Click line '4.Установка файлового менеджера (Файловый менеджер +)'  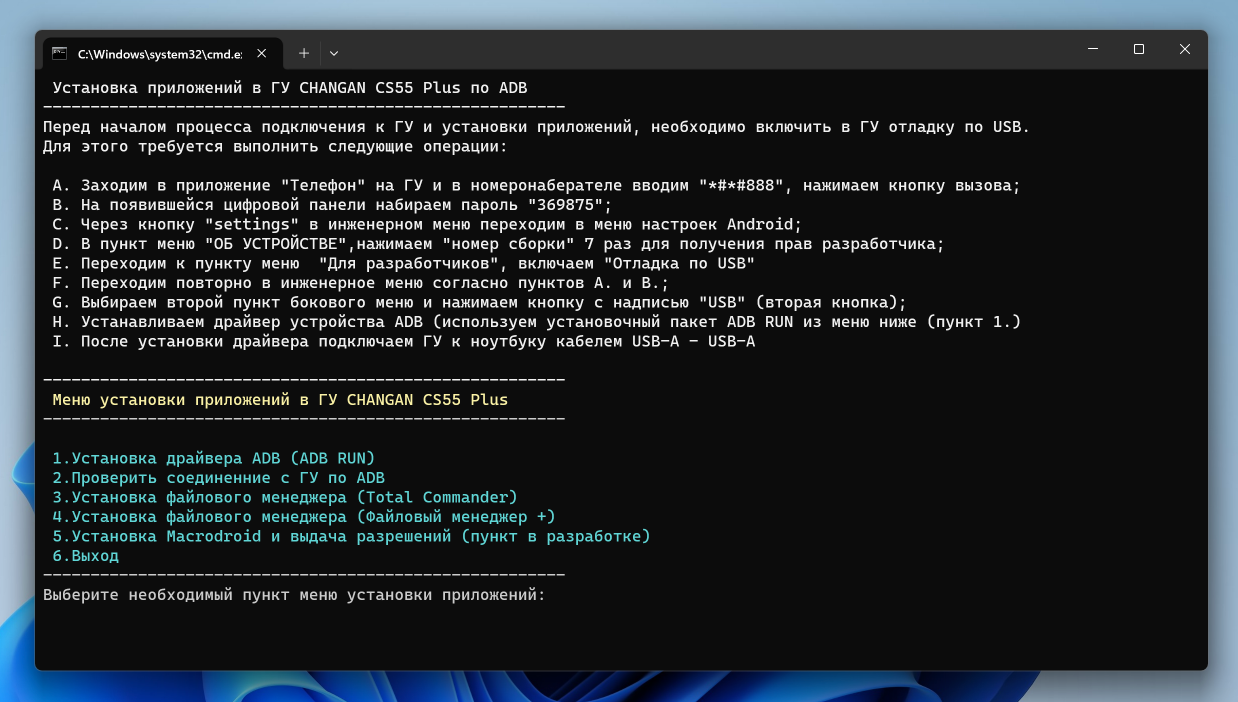pyautogui.click(x=304, y=517)
